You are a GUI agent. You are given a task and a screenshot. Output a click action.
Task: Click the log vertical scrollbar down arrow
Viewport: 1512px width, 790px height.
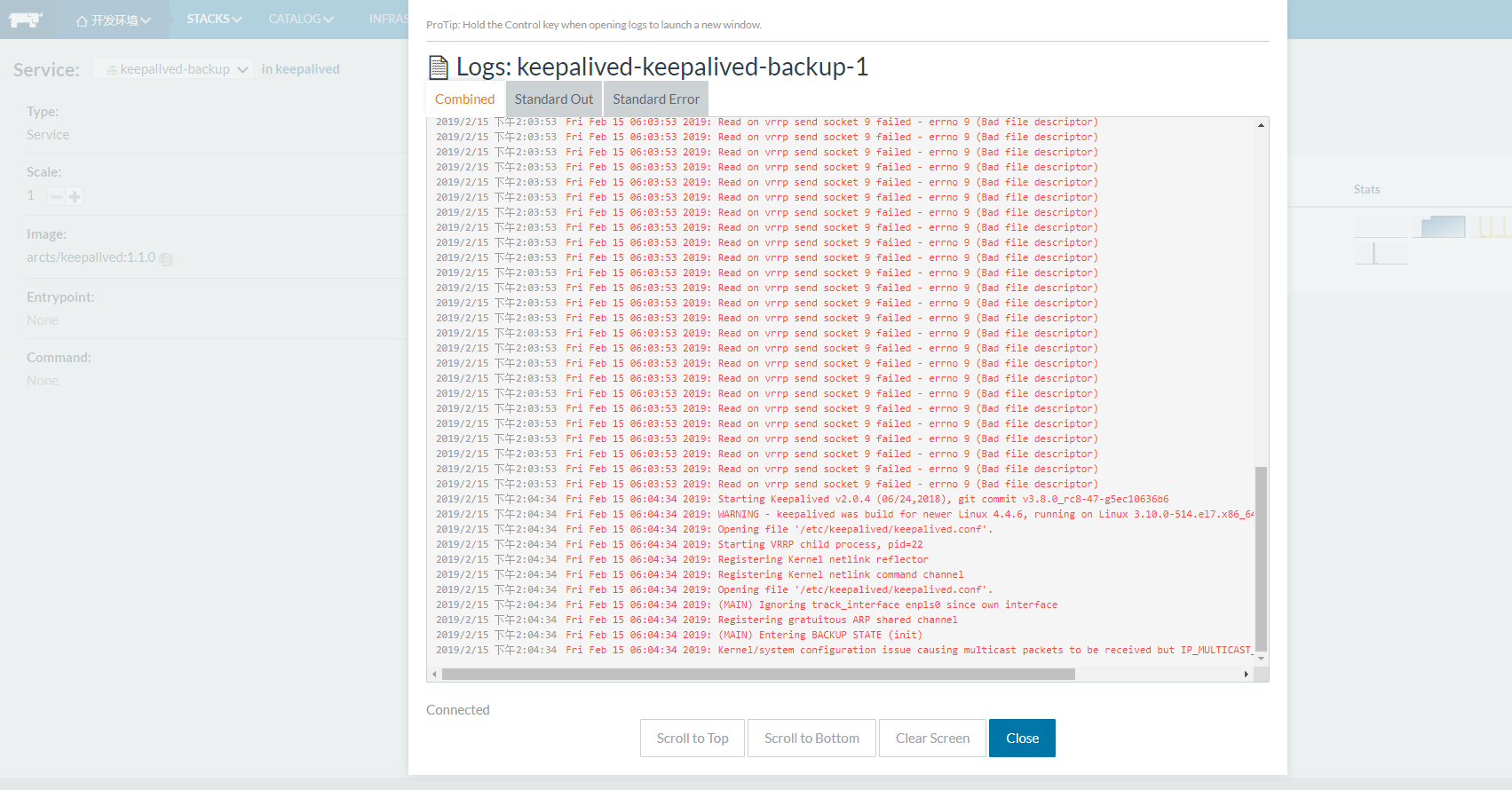click(x=1261, y=659)
